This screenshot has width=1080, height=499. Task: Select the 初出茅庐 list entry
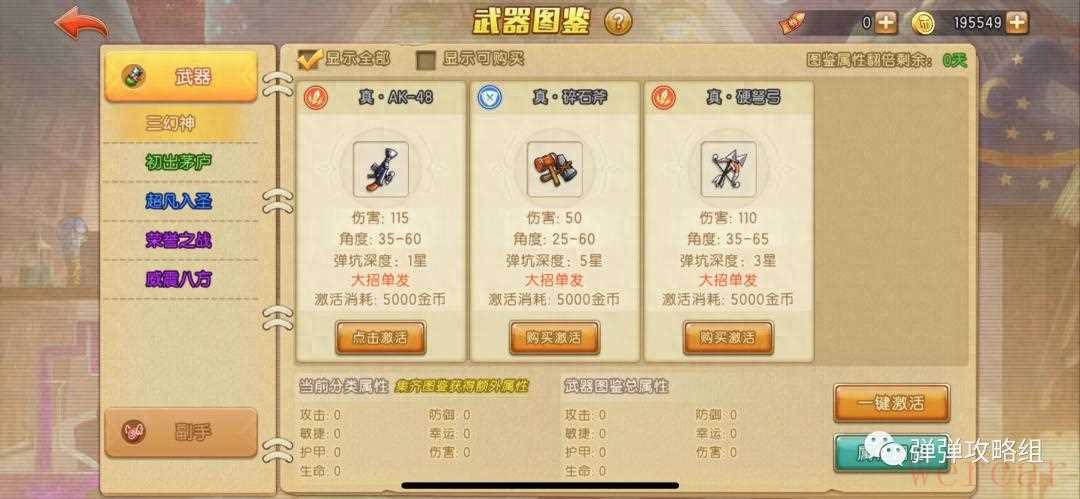[179, 163]
